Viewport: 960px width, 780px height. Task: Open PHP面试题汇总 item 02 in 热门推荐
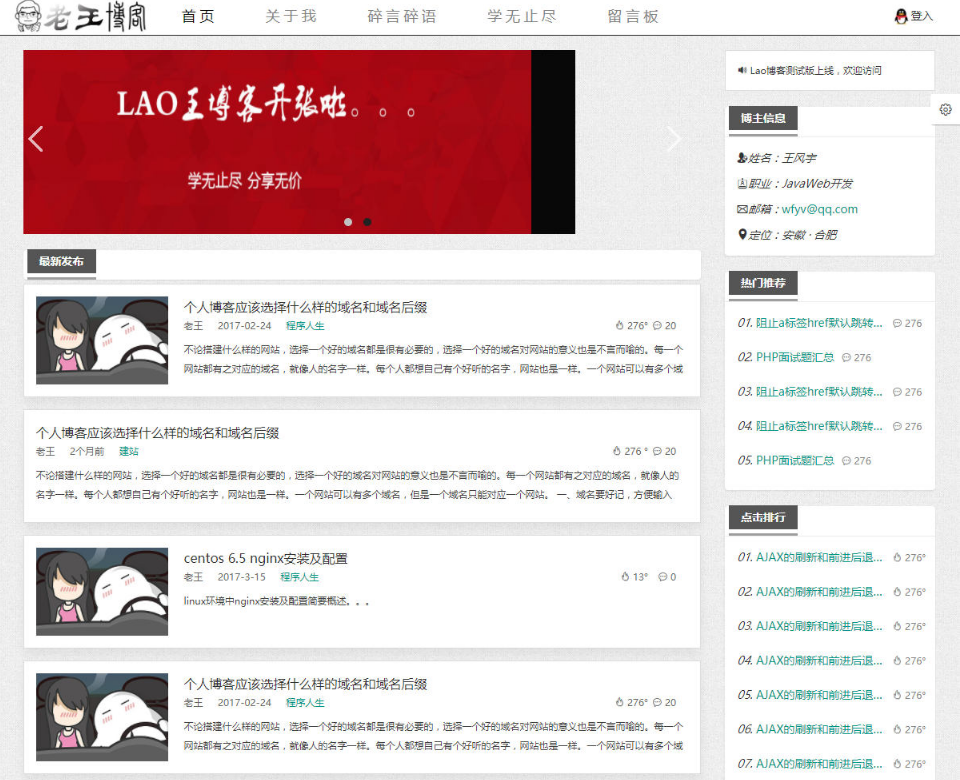[795, 357]
